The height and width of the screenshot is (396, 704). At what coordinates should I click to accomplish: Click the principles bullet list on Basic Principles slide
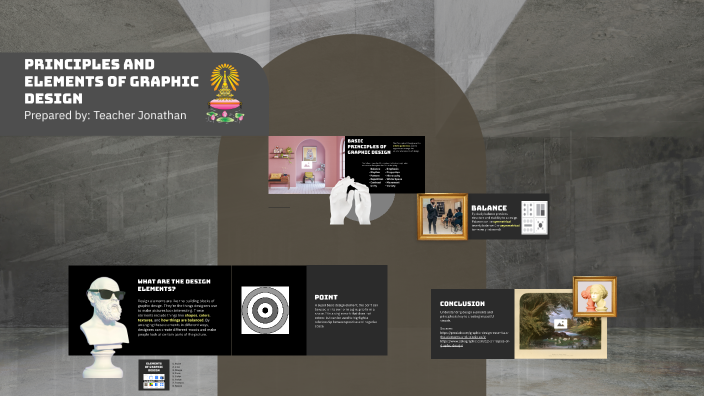click(385, 177)
